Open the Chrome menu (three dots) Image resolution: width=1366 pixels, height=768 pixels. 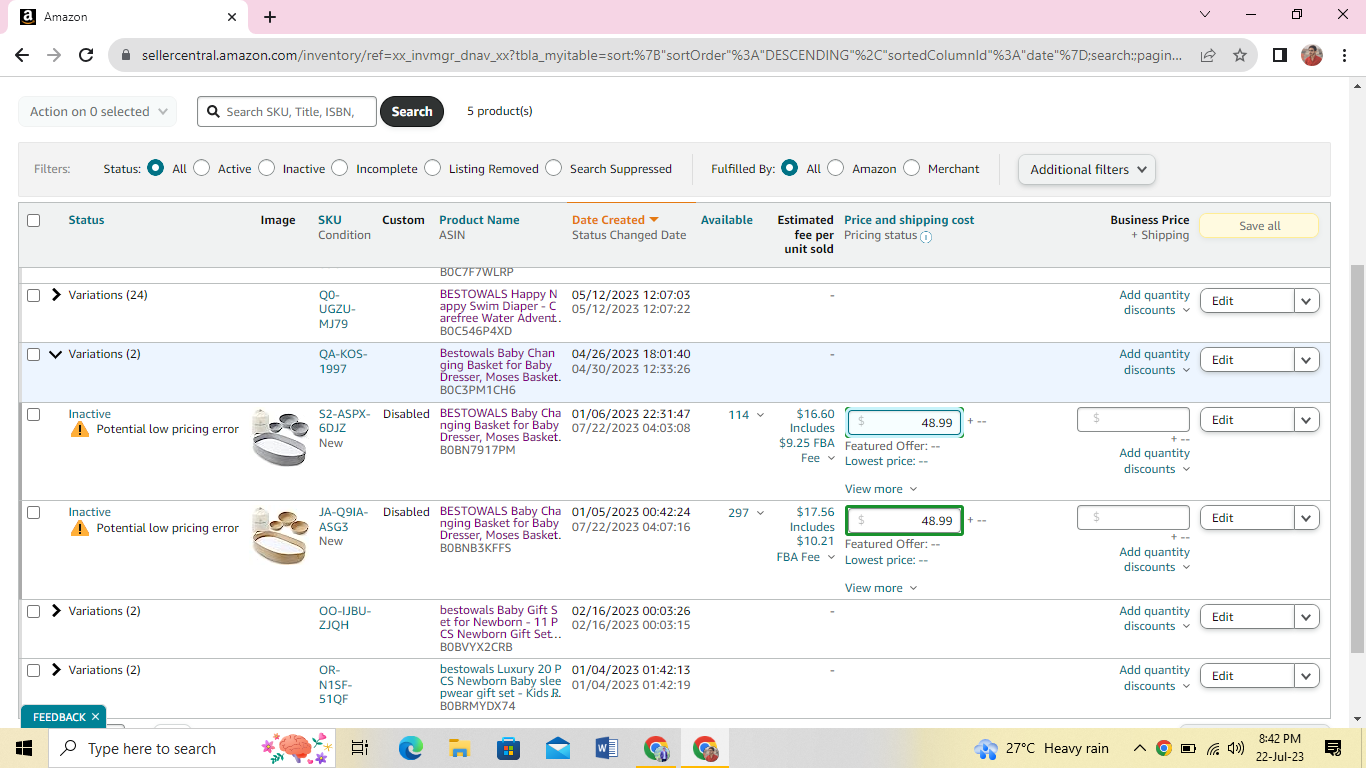click(1344, 55)
